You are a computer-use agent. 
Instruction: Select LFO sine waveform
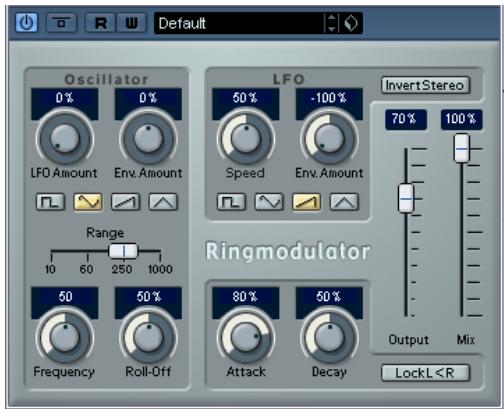(x=269, y=202)
